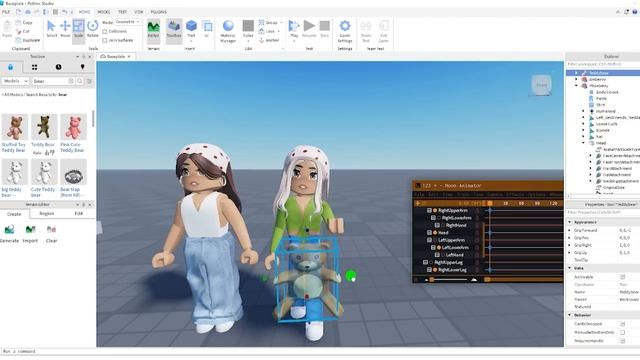The image size is (640, 360).
Task: Toggle the ManualActivationOnly property checkbox
Action: [622, 333]
